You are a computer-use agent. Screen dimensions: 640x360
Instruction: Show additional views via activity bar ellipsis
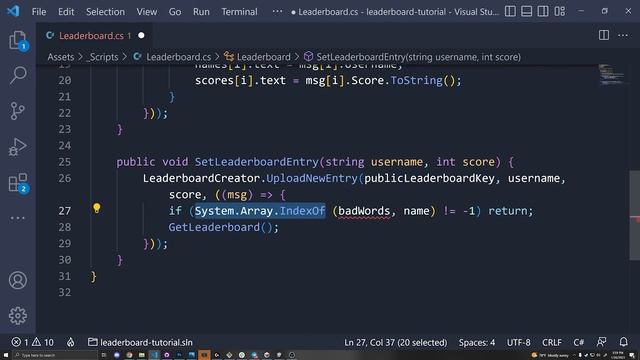[x=18, y=218]
